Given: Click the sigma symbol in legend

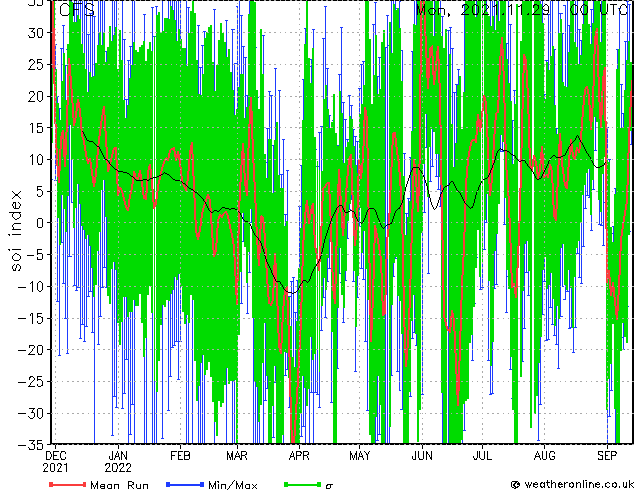Looking at the screenshot, I should [329, 485].
